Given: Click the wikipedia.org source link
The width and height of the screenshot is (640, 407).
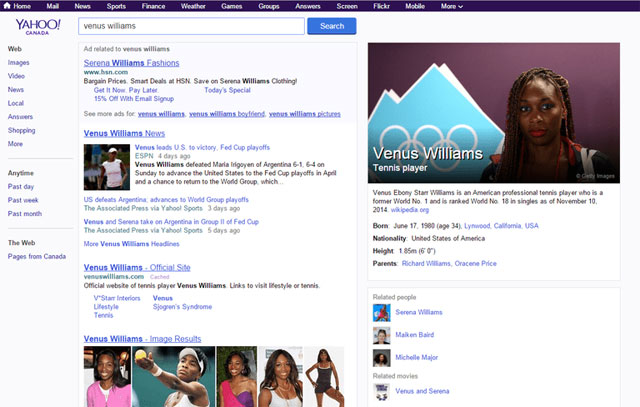Looking at the screenshot, I should click(x=410, y=210).
